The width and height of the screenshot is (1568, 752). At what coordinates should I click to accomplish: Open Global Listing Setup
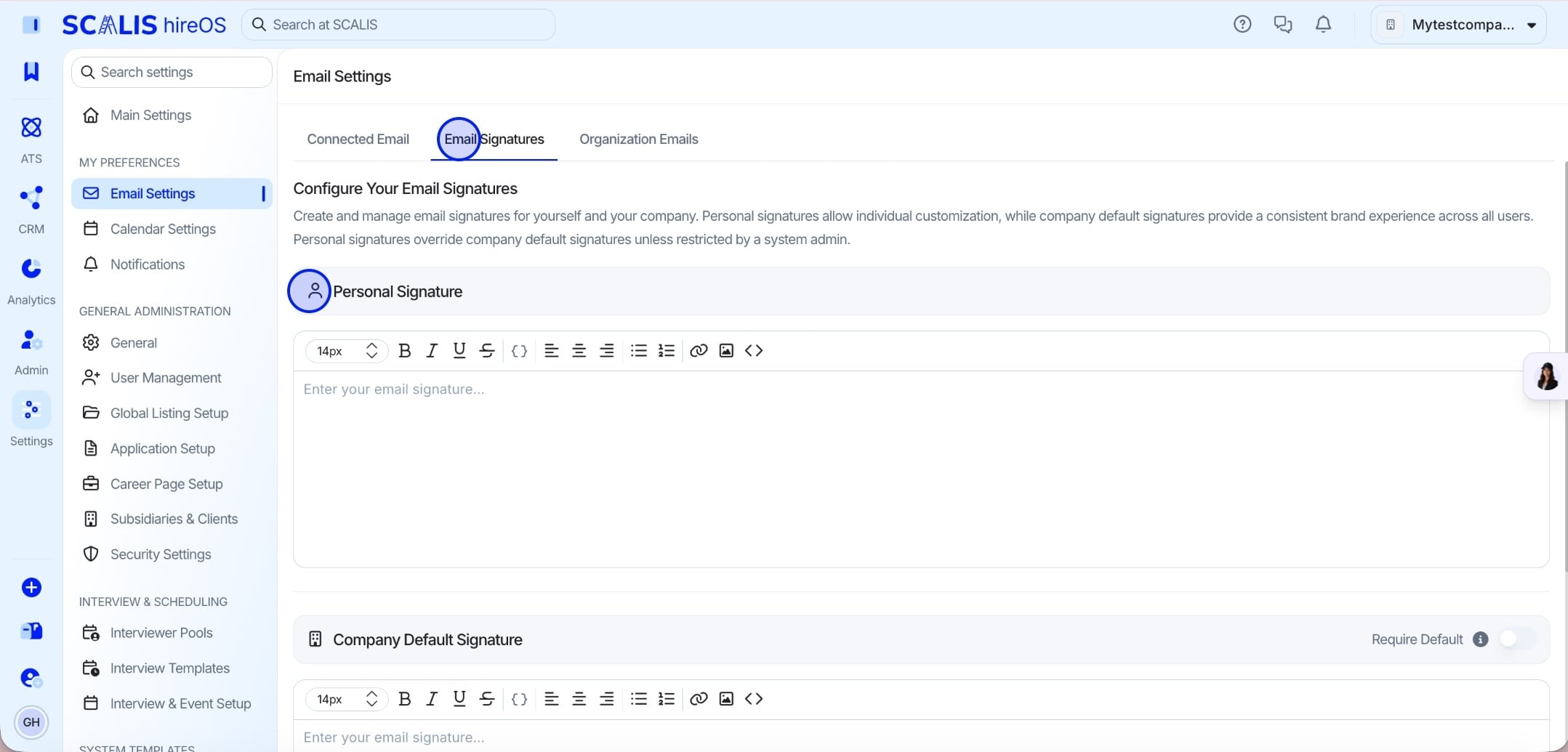[172, 413]
